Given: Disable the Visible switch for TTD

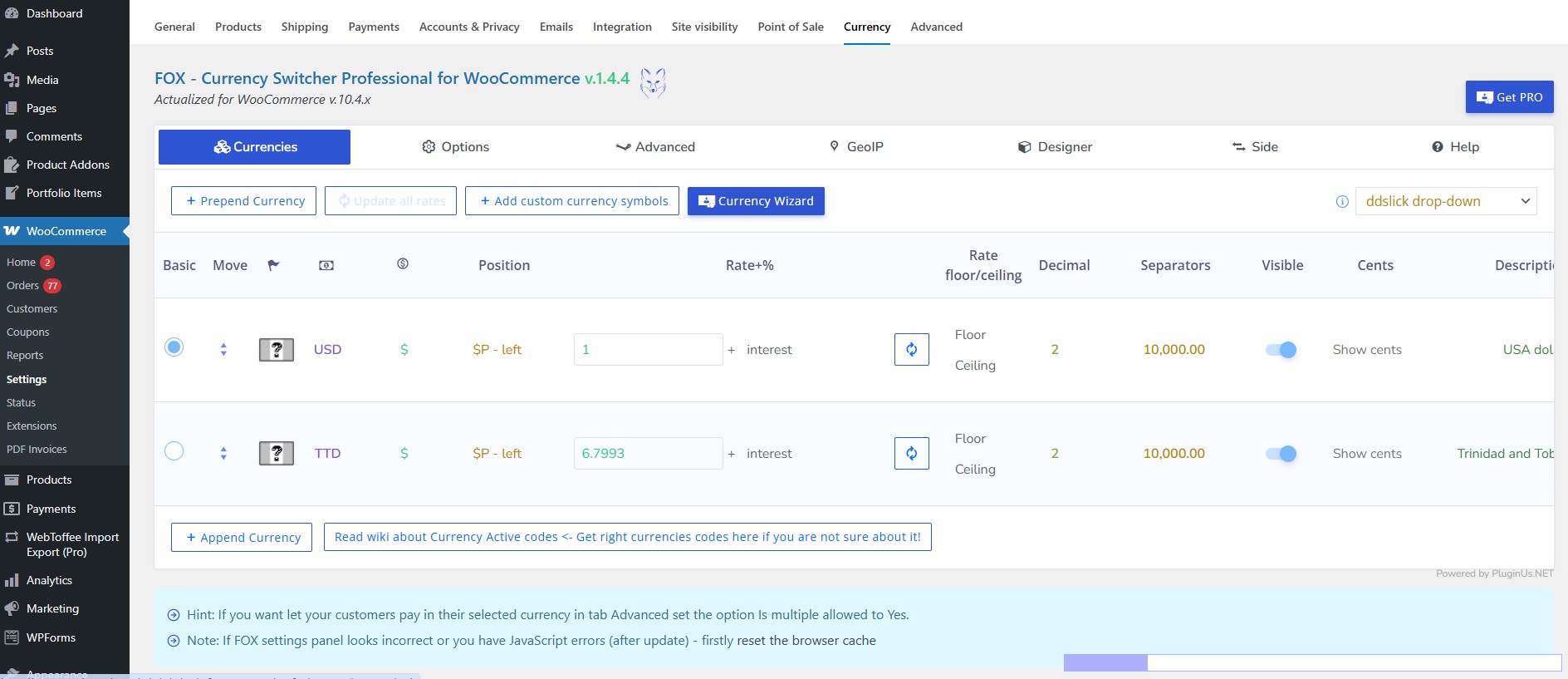Looking at the screenshot, I should point(1281,454).
